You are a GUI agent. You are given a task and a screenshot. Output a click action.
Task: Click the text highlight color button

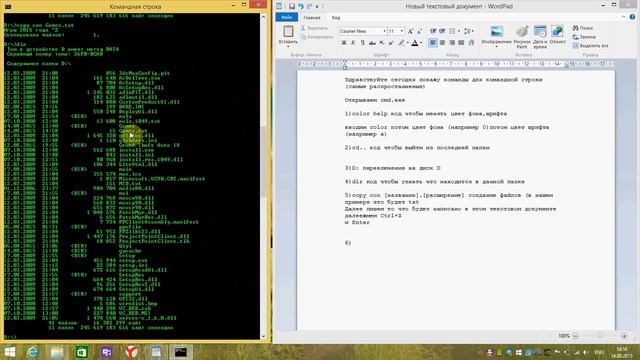401,43
